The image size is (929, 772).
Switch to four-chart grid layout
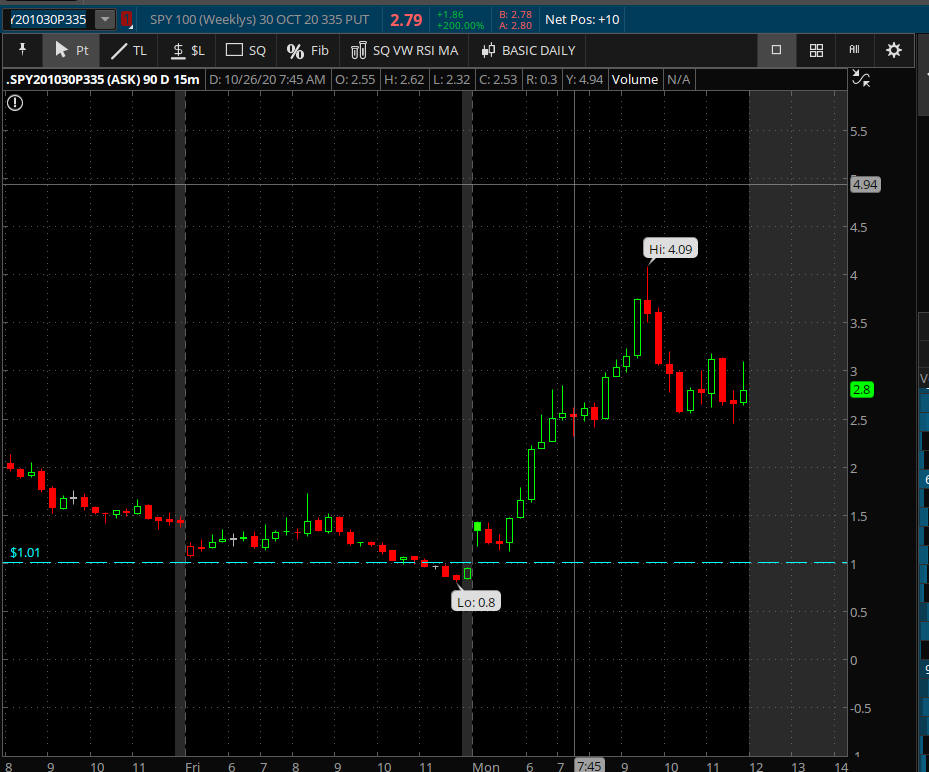coord(816,50)
